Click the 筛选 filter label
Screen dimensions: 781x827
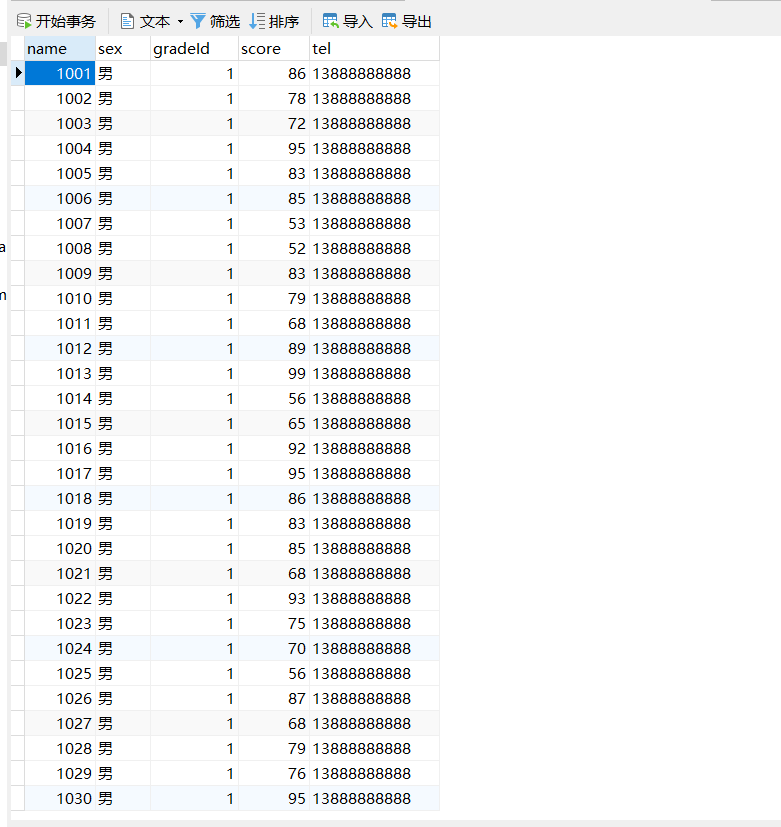[x=225, y=22]
